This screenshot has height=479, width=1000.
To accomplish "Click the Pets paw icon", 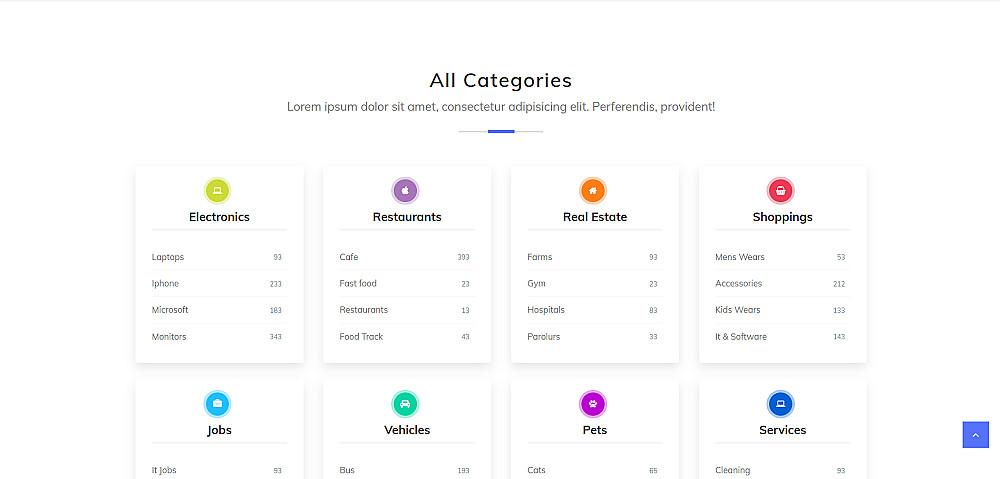I will (x=593, y=404).
